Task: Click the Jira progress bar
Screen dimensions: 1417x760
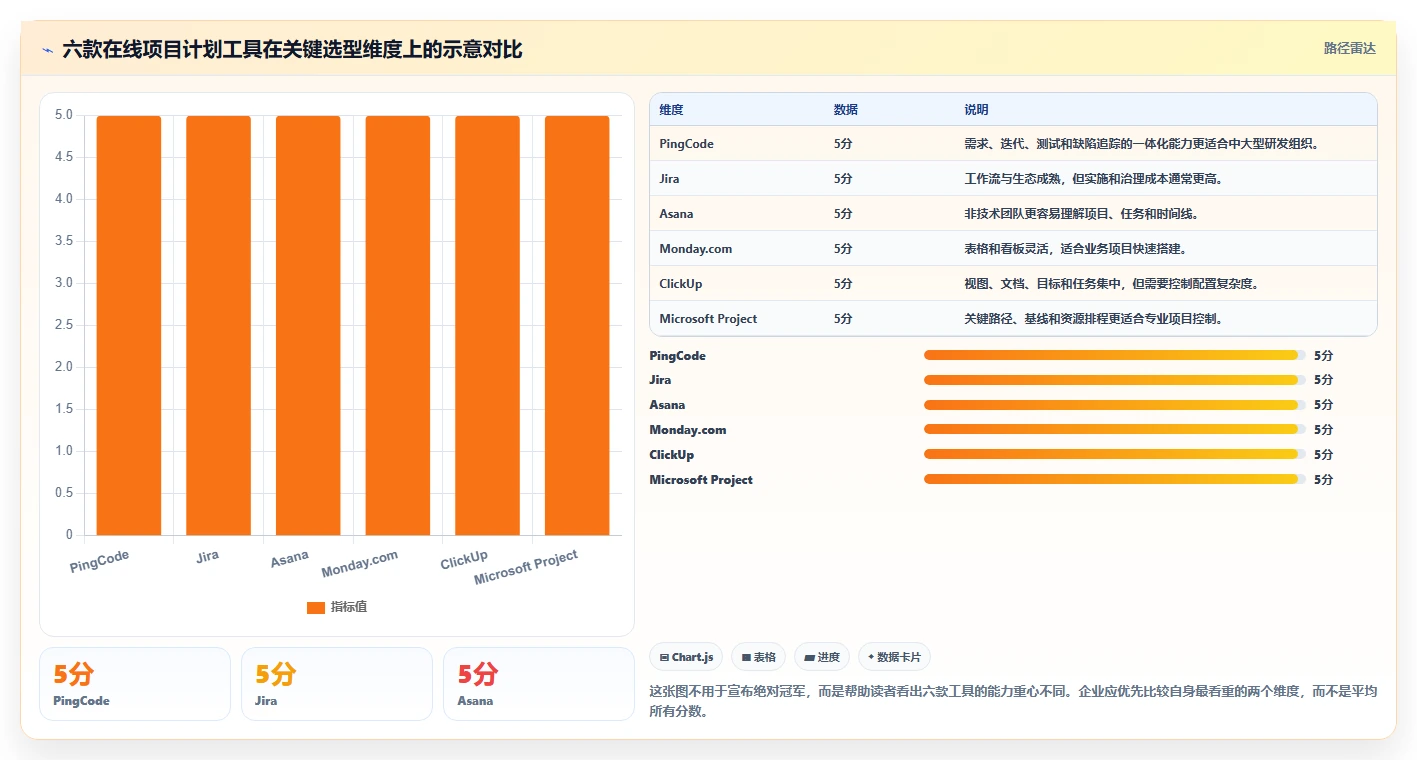Action: click(x=1115, y=380)
